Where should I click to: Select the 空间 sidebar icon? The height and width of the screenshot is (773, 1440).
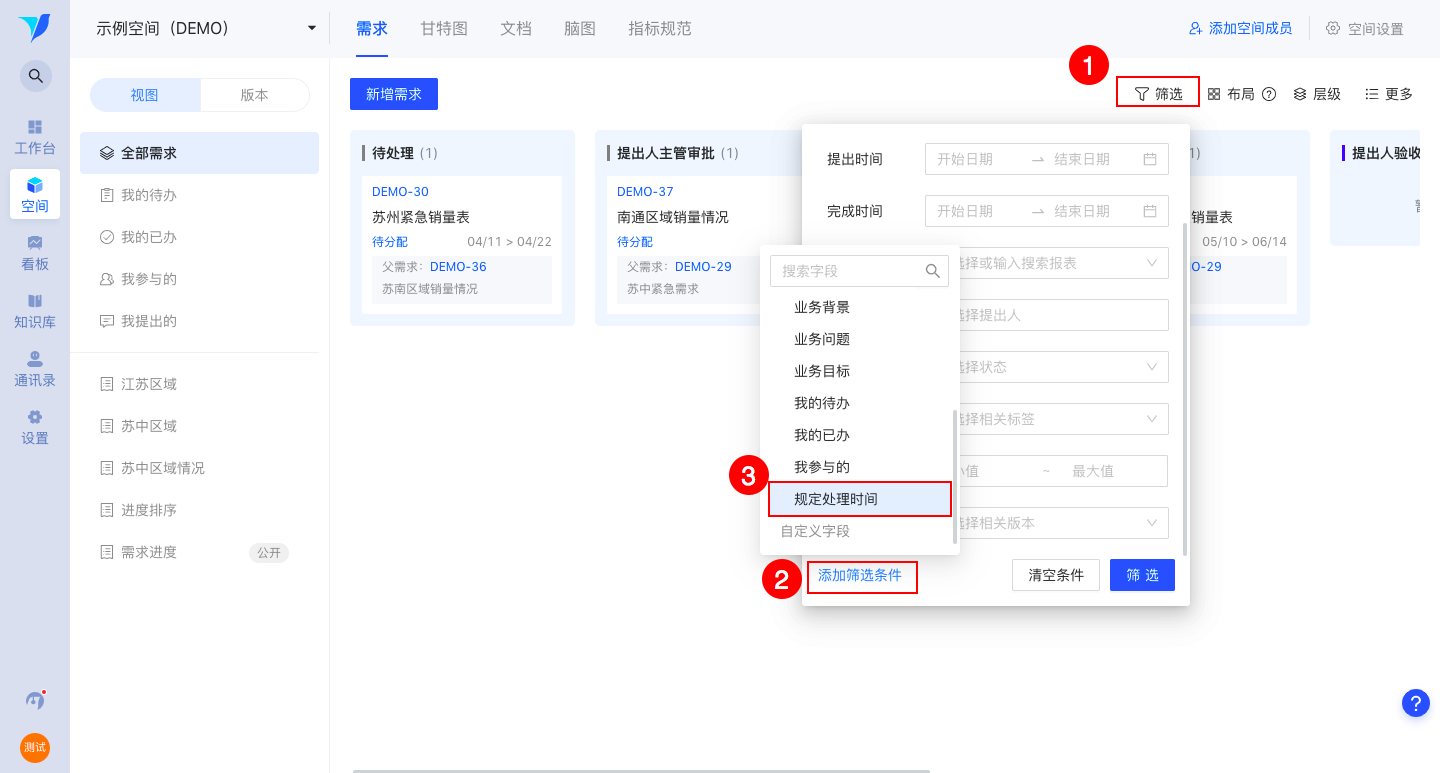coord(35,194)
